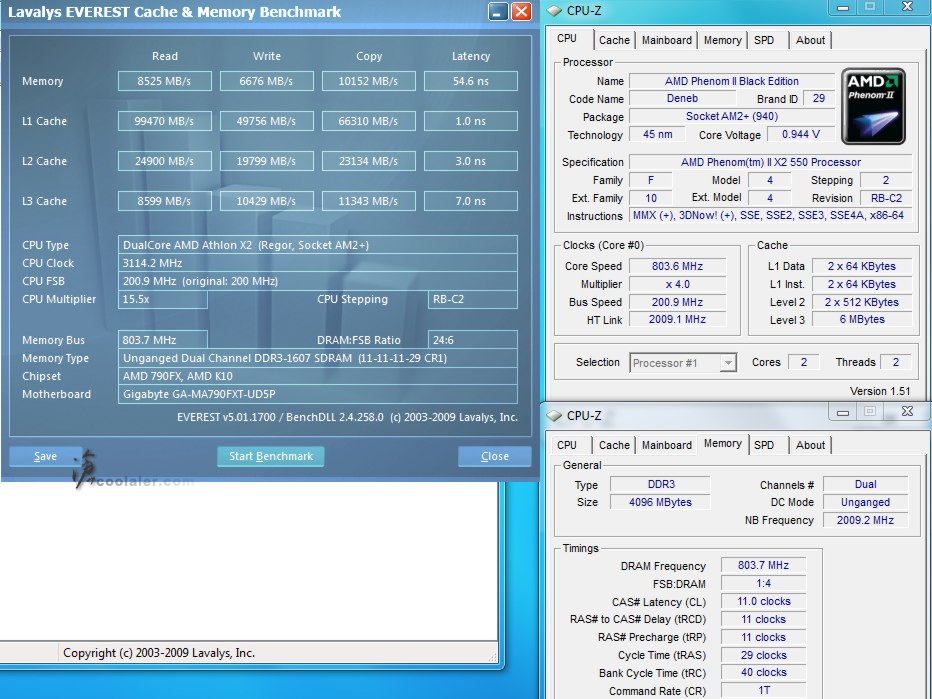This screenshot has height=699, width=932.
Task: Click the DRAM:FSB Ratio field 24:6
Action: (473, 340)
